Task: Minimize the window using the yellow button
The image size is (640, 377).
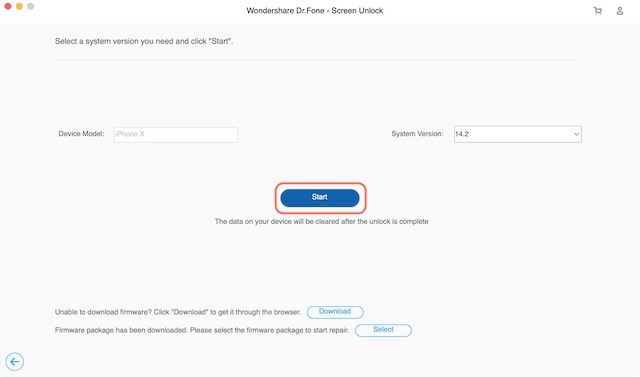Action: click(19, 6)
